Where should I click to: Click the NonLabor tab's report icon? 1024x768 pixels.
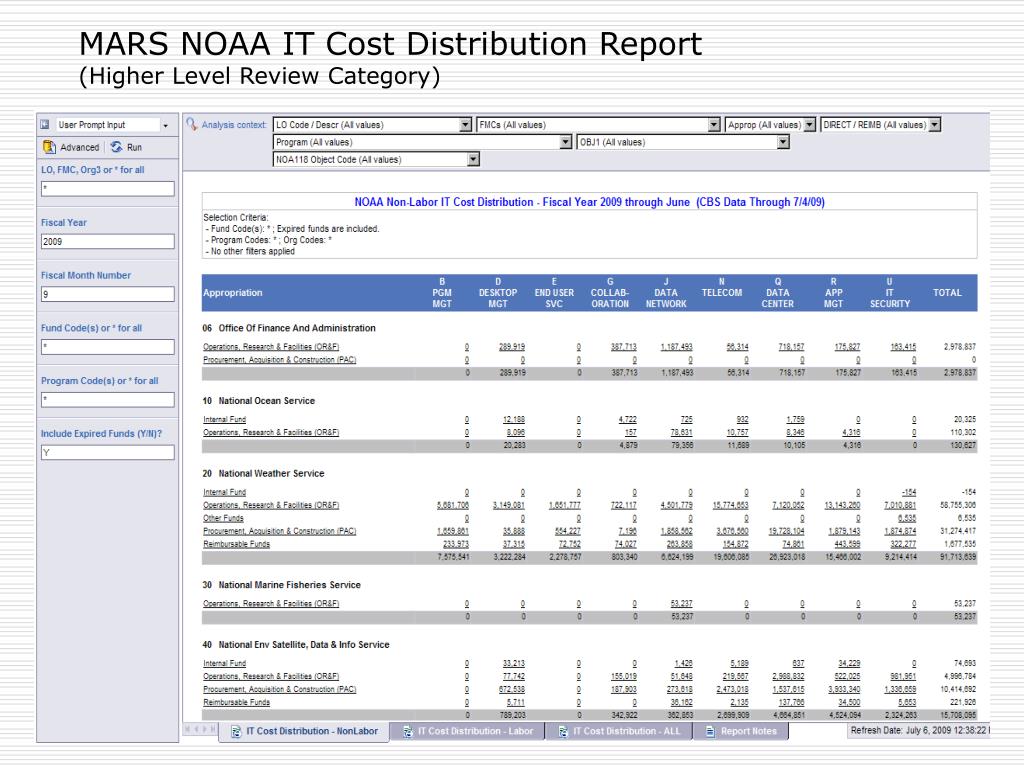pos(236,731)
